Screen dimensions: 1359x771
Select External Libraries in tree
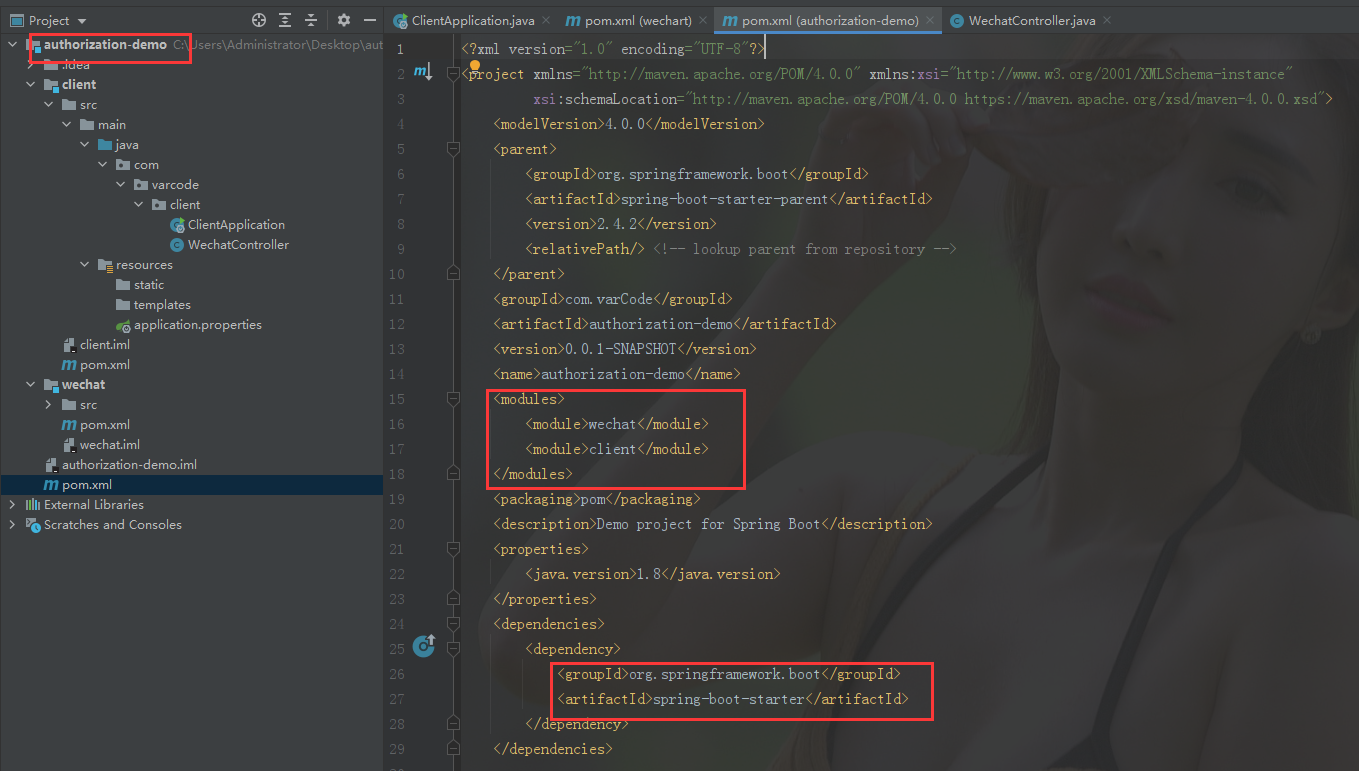point(93,505)
